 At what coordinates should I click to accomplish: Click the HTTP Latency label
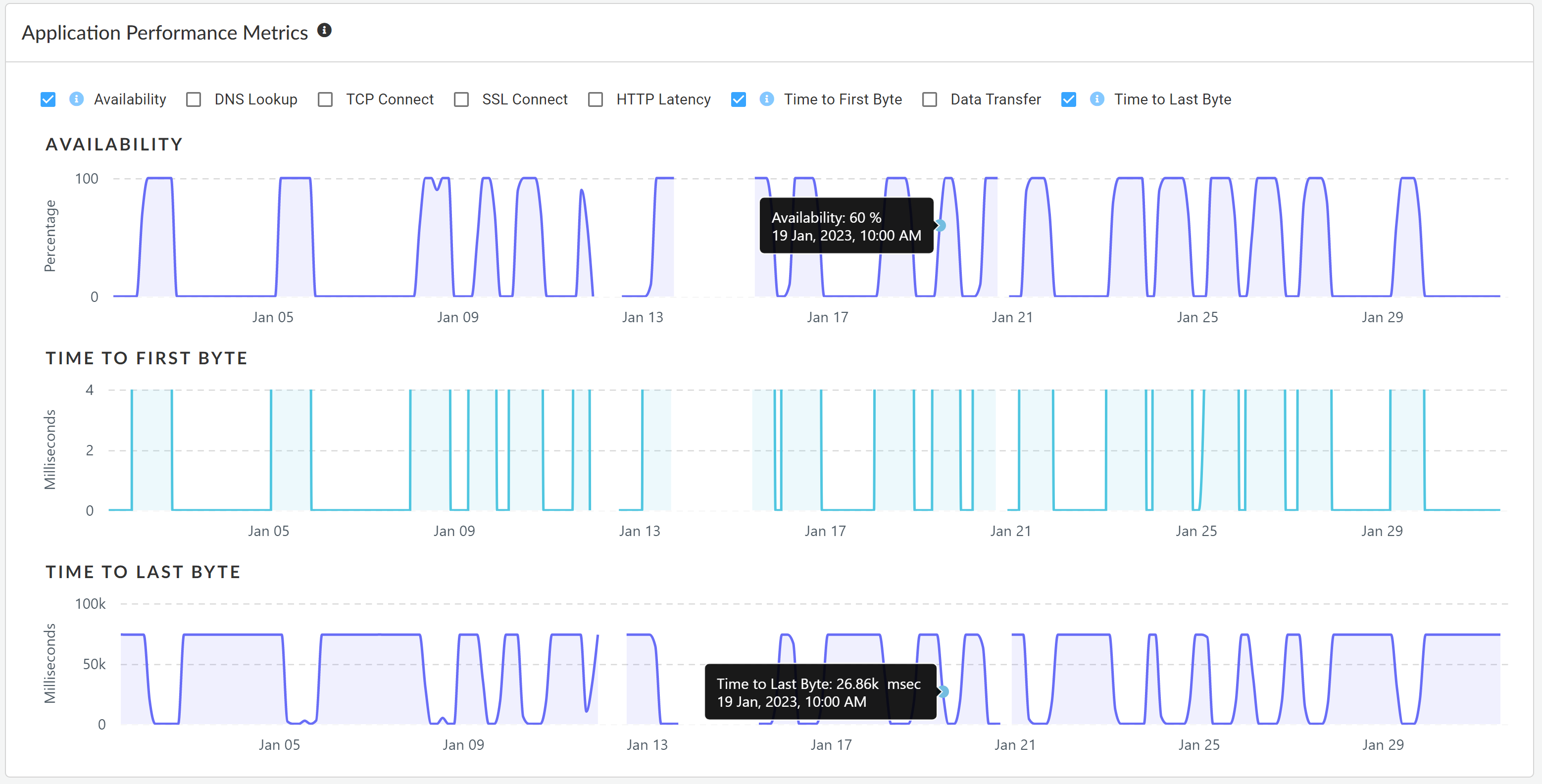point(663,99)
